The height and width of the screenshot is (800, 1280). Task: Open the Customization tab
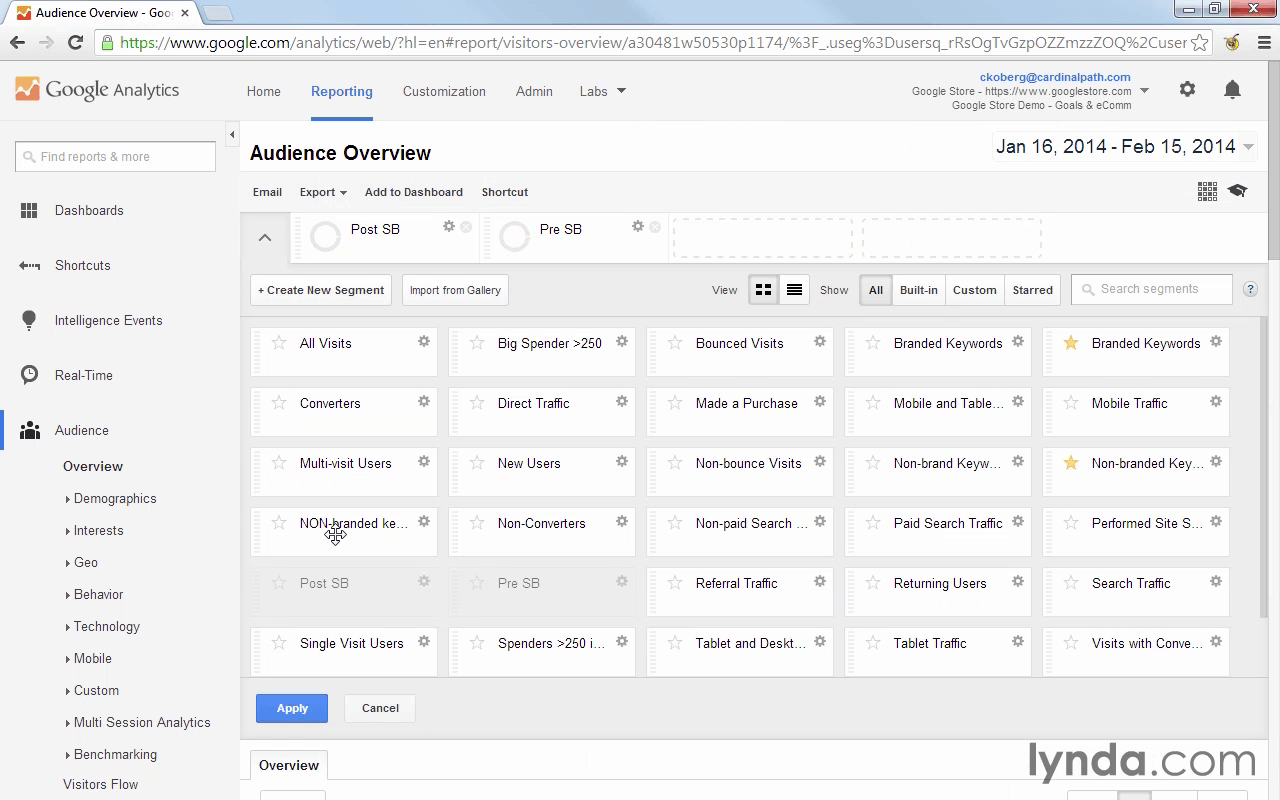tap(444, 91)
